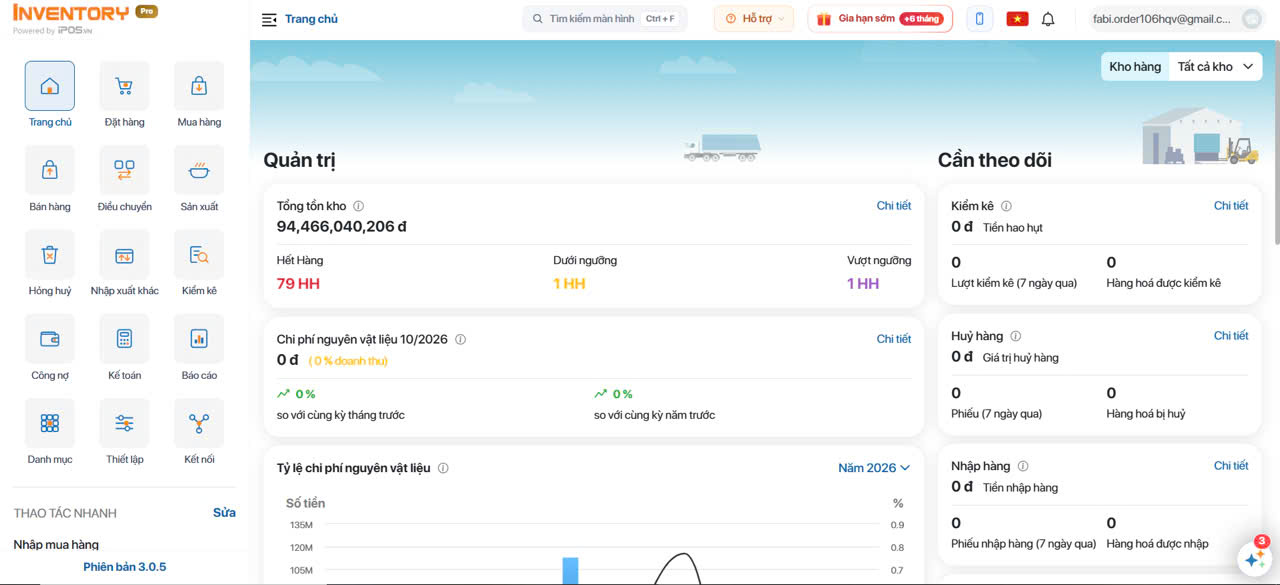
Task: Click Sửa in Thao tác nhanh
Action: pos(224,513)
